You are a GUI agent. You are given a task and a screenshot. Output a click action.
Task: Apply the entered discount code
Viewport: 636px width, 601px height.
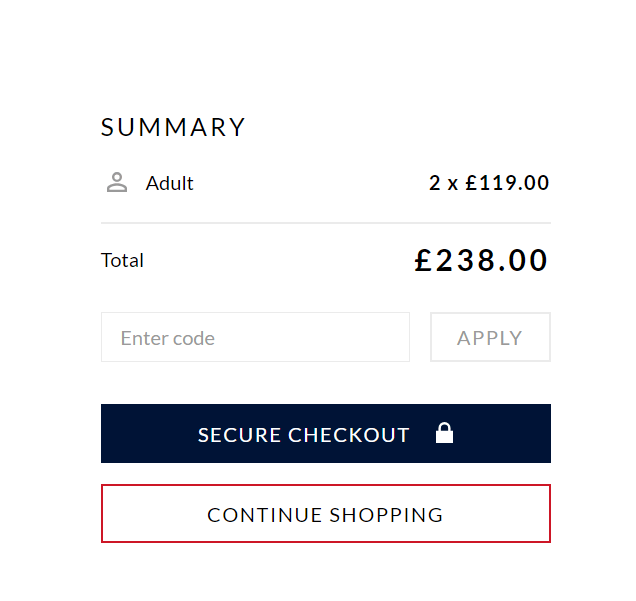pos(490,337)
